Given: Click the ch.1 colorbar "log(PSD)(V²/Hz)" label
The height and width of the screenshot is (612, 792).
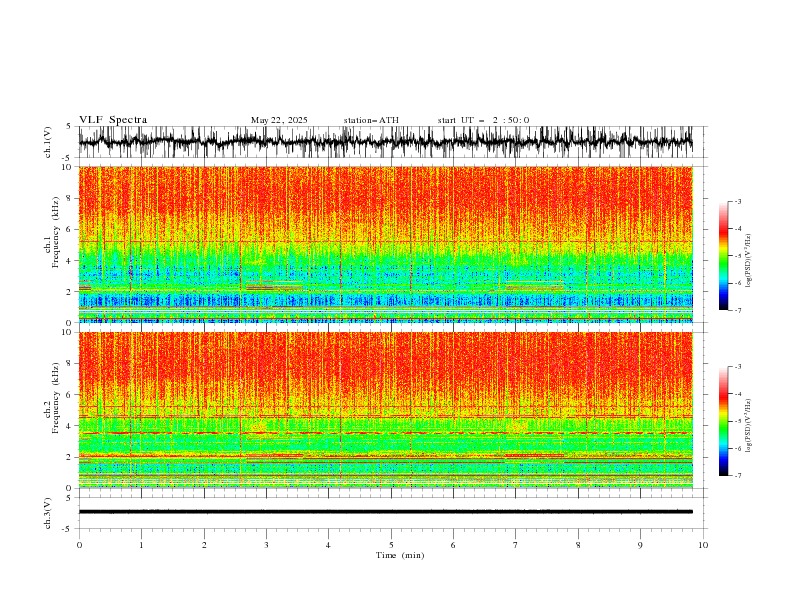Looking at the screenshot, I should pyautogui.click(x=749, y=261).
